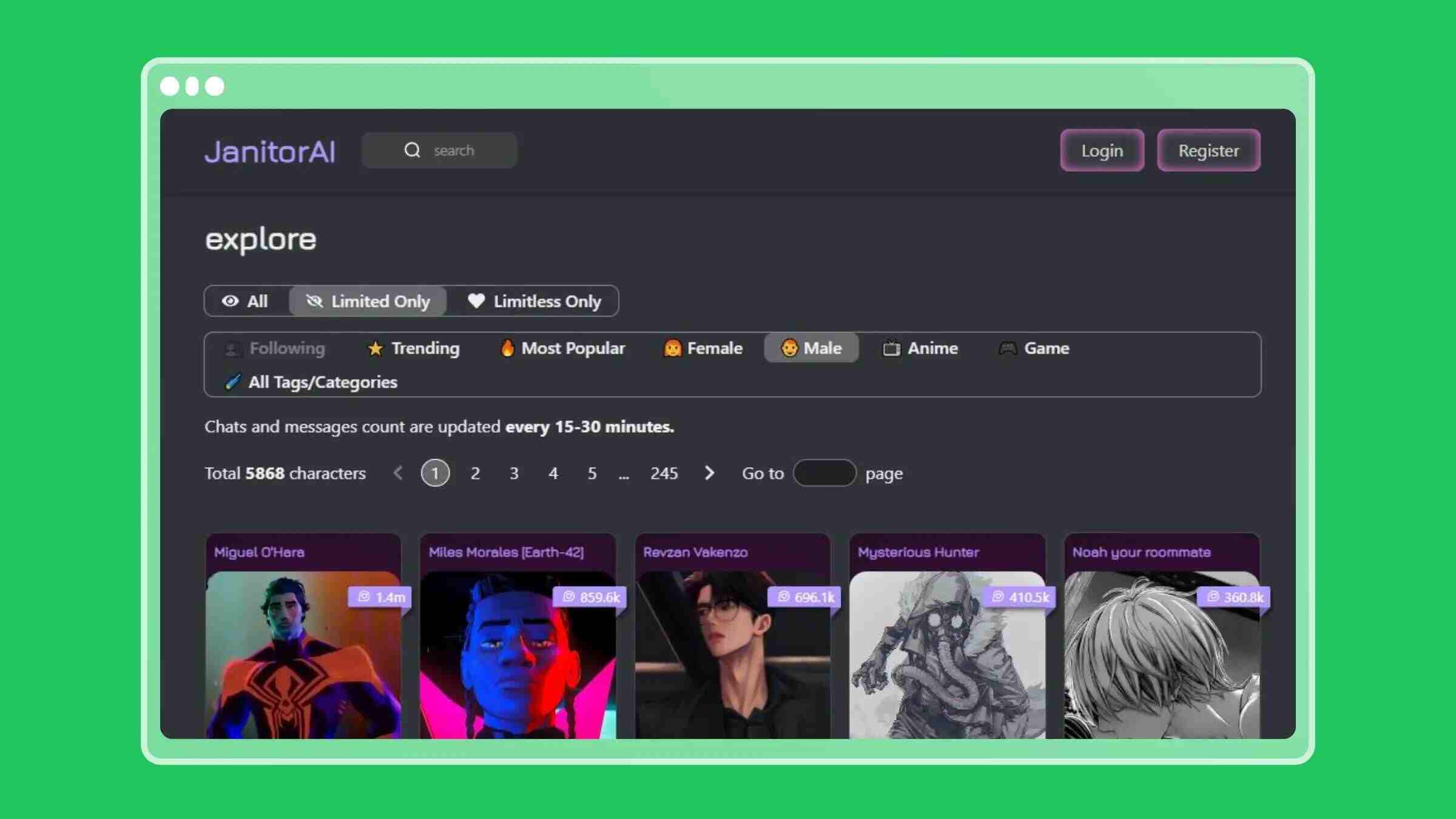
Task: Click the JanitorAI logo icon
Action: (x=270, y=151)
